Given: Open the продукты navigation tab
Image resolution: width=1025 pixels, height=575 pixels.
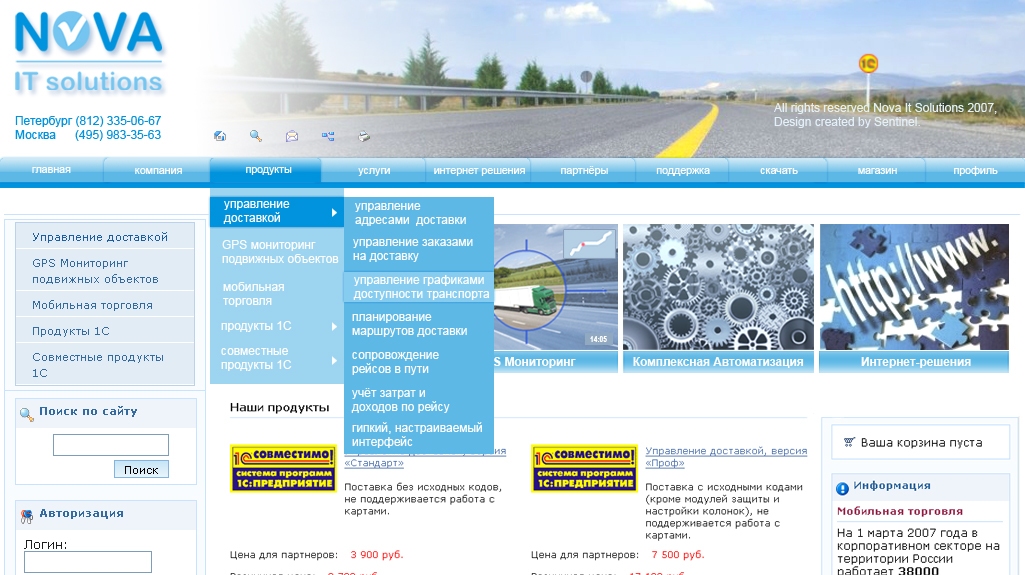Looking at the screenshot, I should [268, 170].
